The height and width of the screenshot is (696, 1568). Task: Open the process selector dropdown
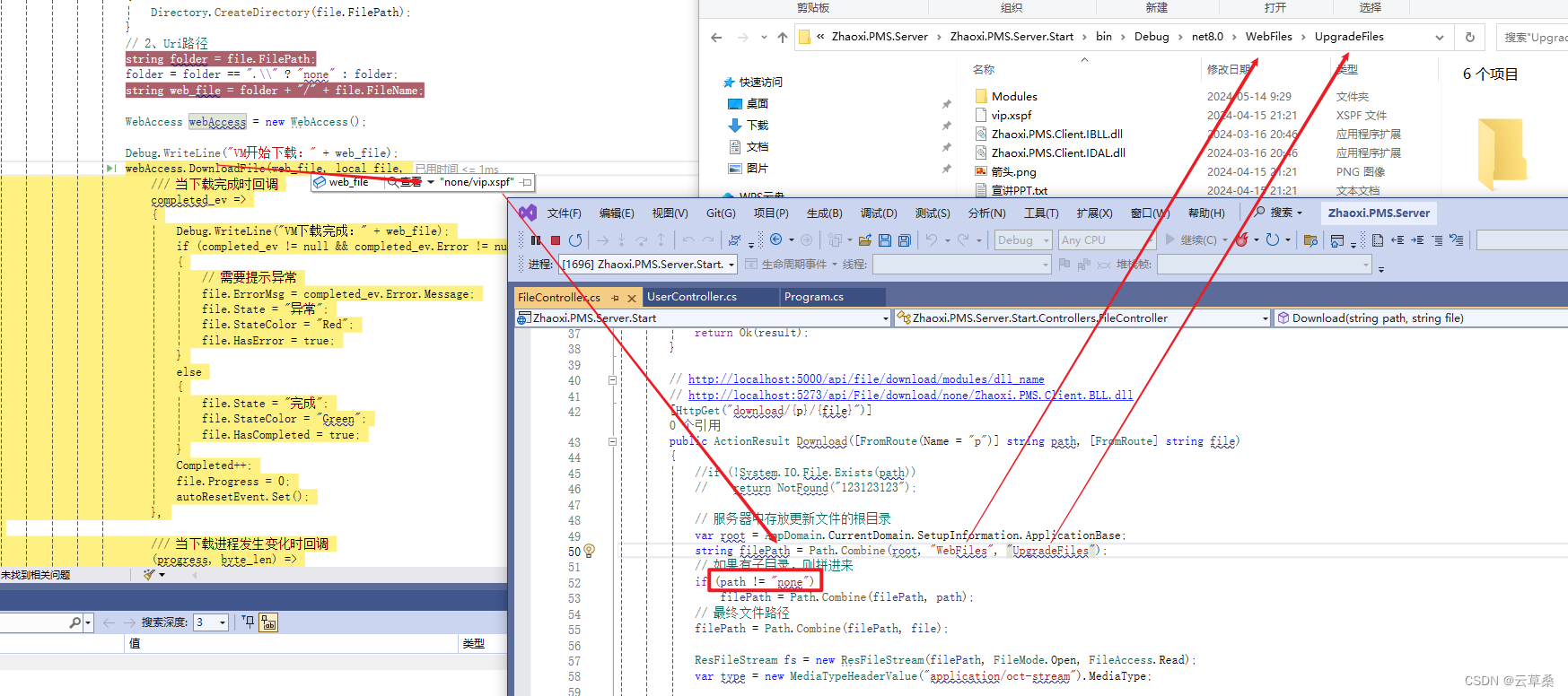point(731,265)
